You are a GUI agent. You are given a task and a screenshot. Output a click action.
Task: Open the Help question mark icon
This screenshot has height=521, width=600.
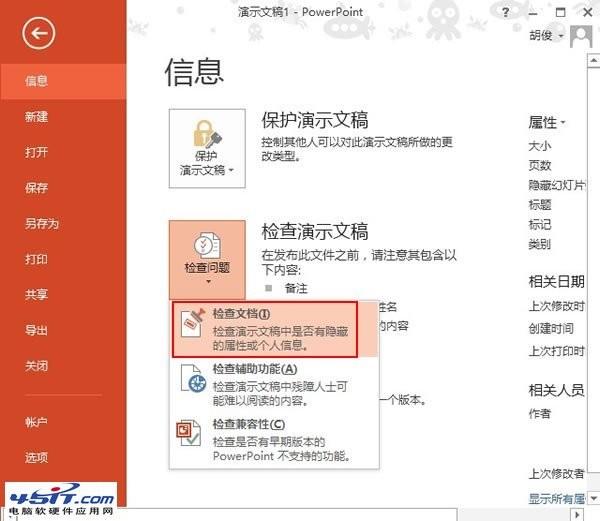[505, 12]
